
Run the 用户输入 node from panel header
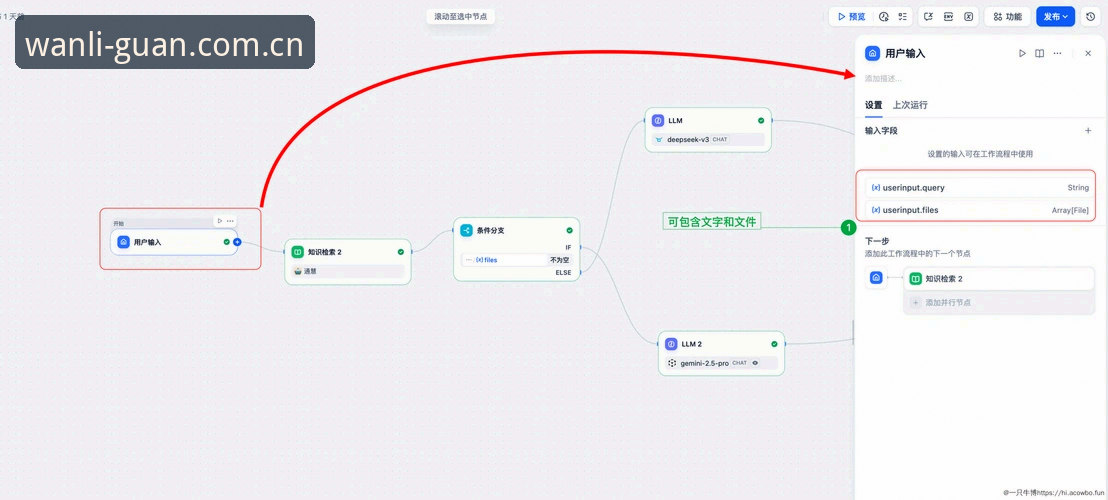(1022, 53)
